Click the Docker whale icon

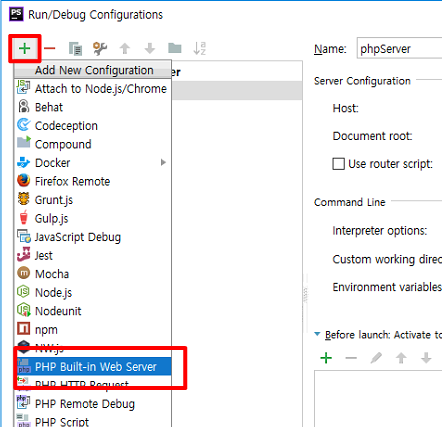click(x=23, y=163)
